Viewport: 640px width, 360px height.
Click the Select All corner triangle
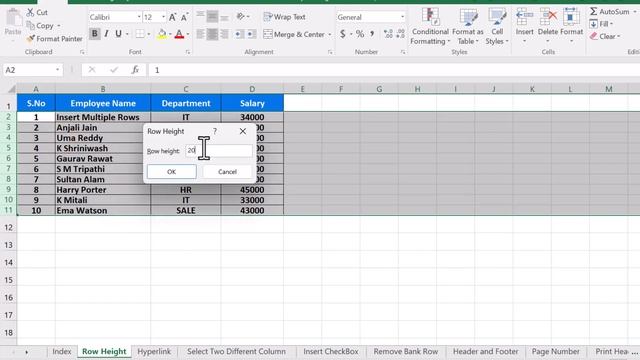pyautogui.click(x=11, y=89)
